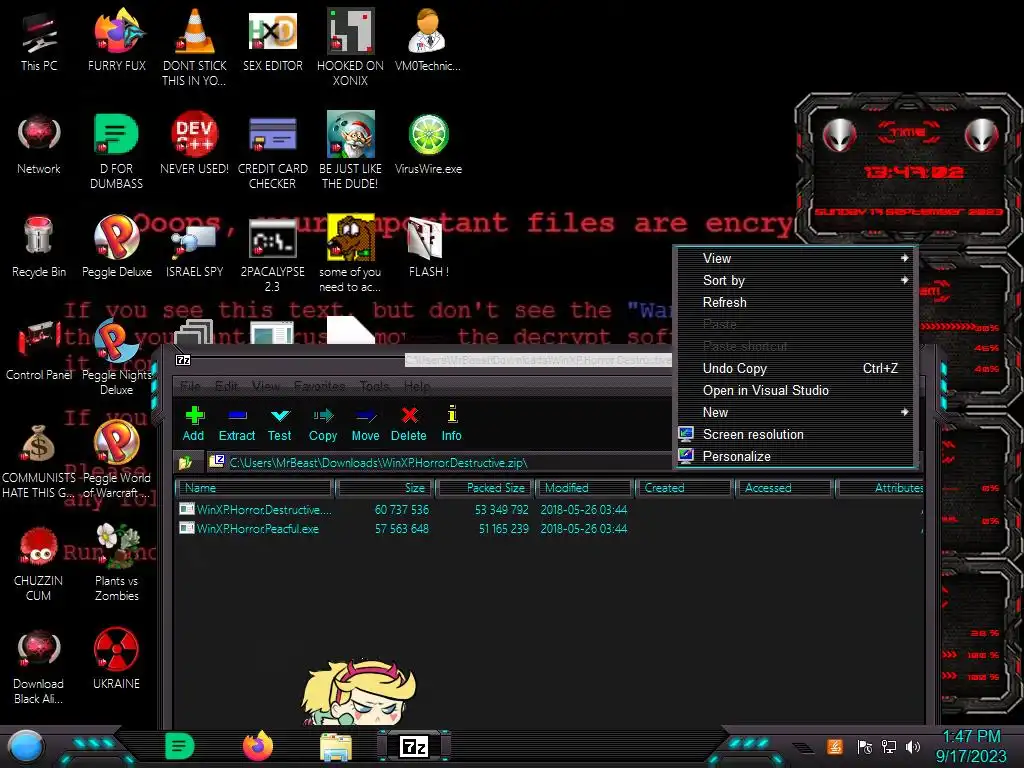Select the FURRY FUX Firefox icon

[117, 40]
